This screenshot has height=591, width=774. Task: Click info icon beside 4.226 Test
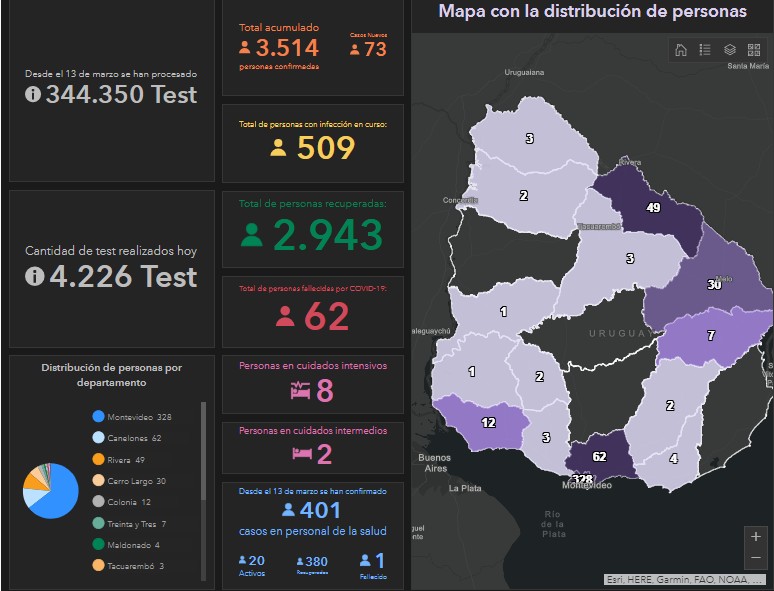[34, 276]
